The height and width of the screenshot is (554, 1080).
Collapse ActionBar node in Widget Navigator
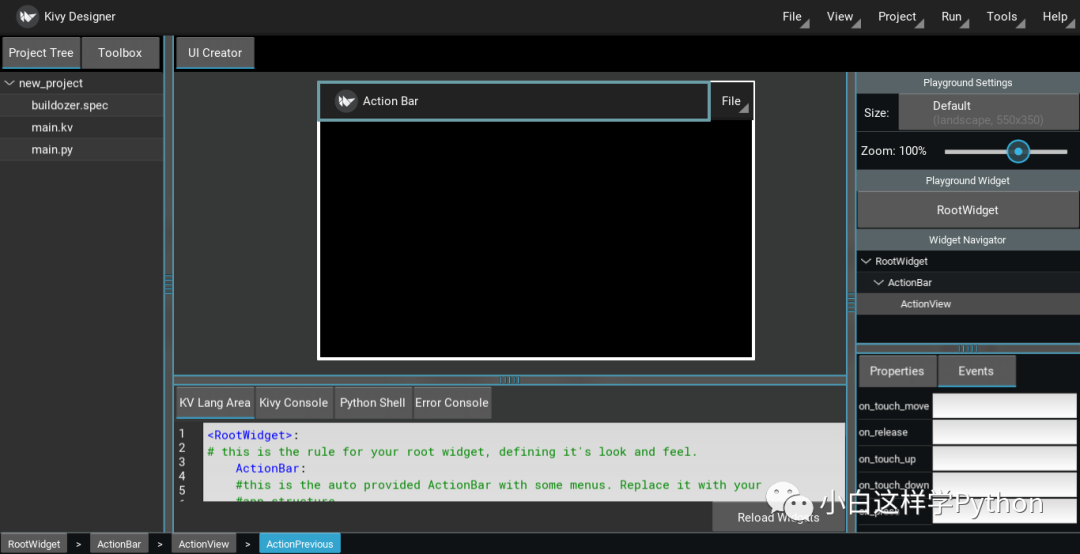878,283
